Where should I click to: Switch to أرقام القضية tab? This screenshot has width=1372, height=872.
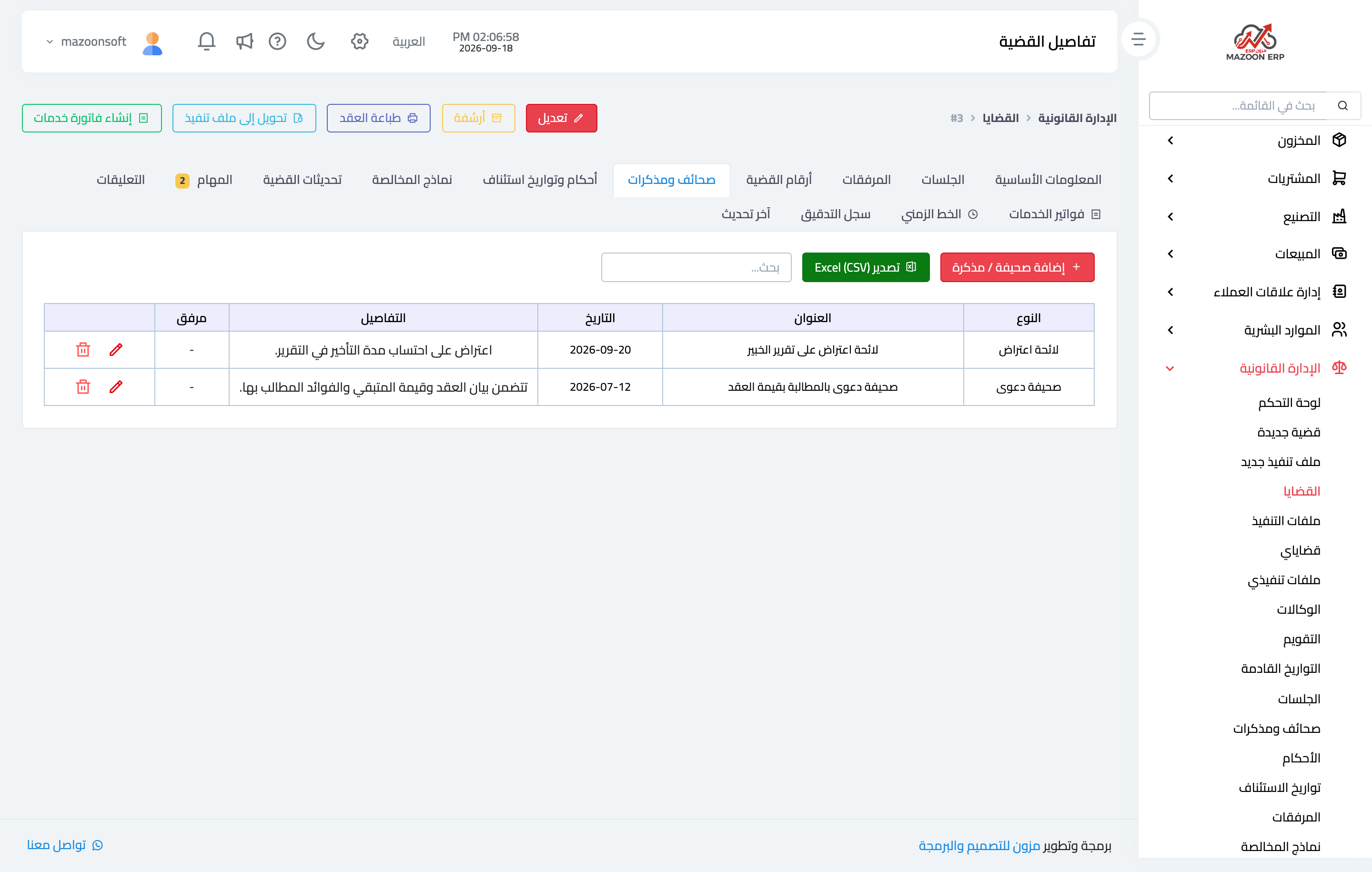tap(779, 180)
